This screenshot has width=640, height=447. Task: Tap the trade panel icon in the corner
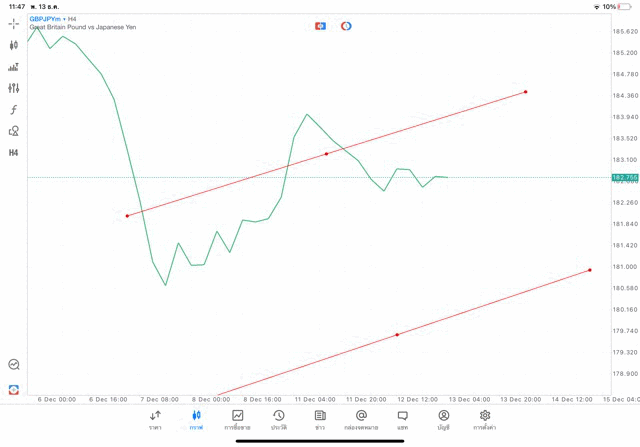tap(14, 389)
